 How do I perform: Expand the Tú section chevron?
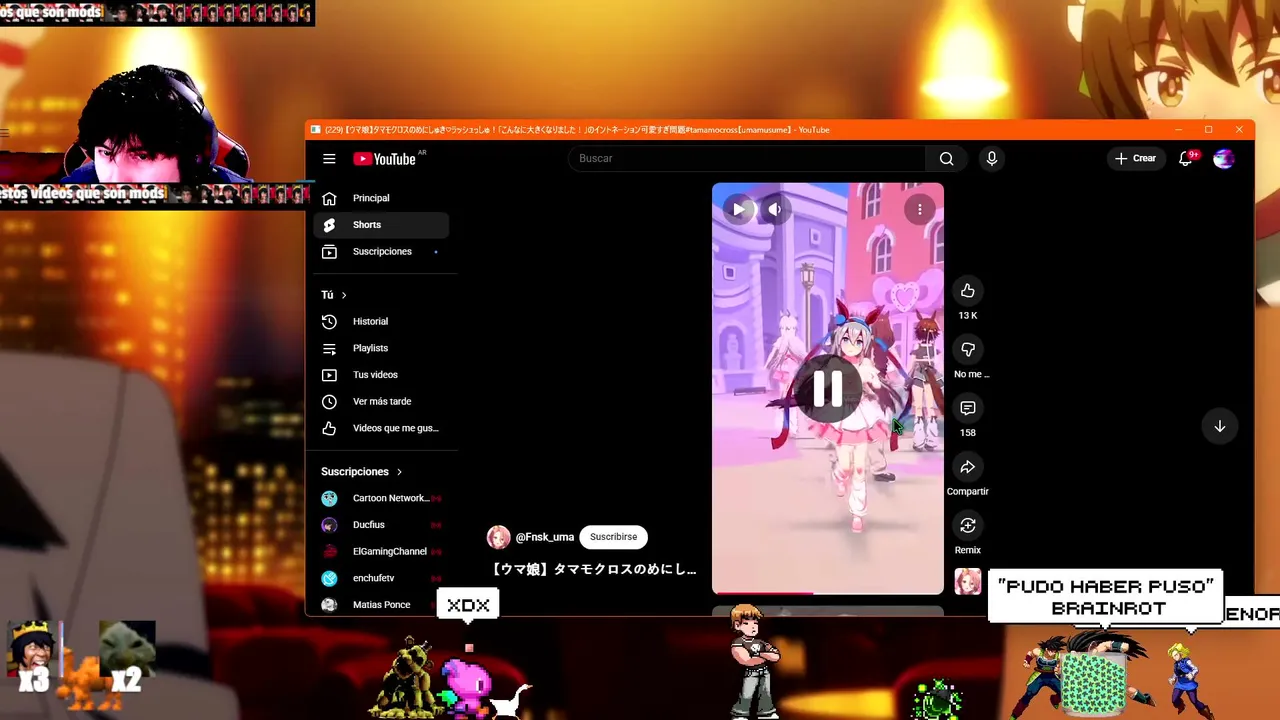coord(344,295)
